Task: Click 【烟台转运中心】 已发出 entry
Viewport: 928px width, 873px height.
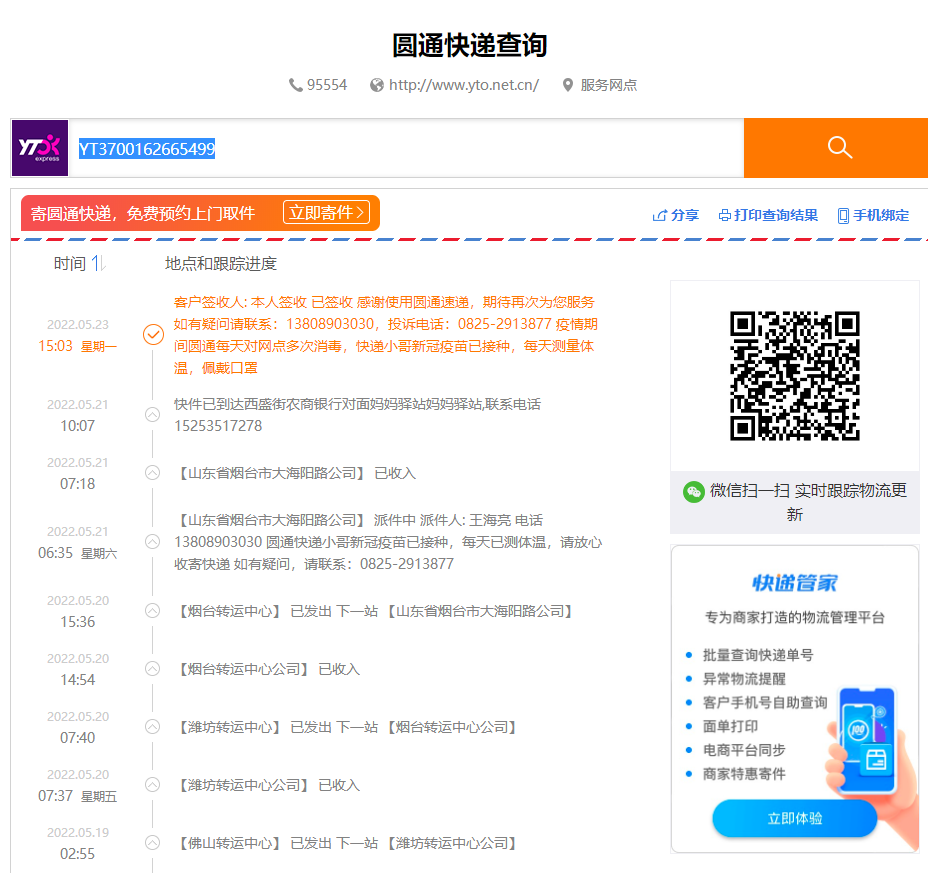Action: 376,611
